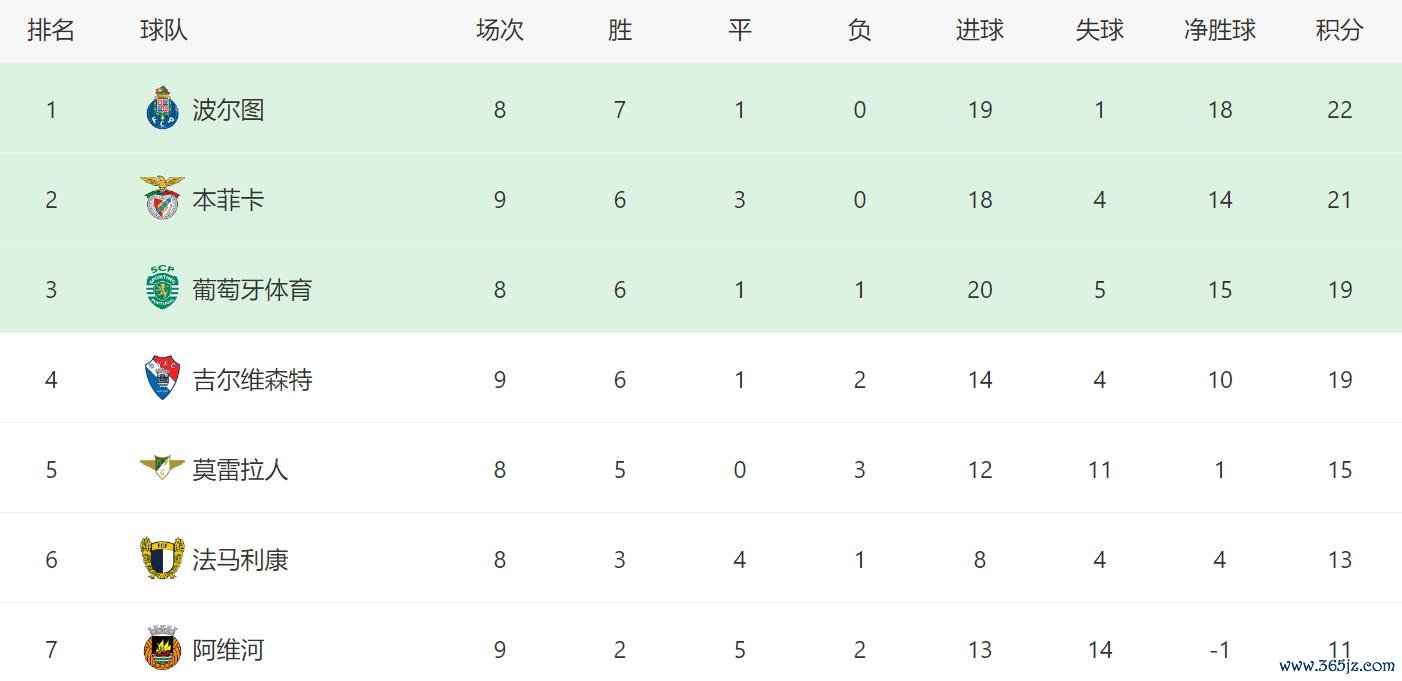This screenshot has height=681, width=1402.
Task: Click the Famalicão club crest
Action: pyautogui.click(x=162, y=559)
